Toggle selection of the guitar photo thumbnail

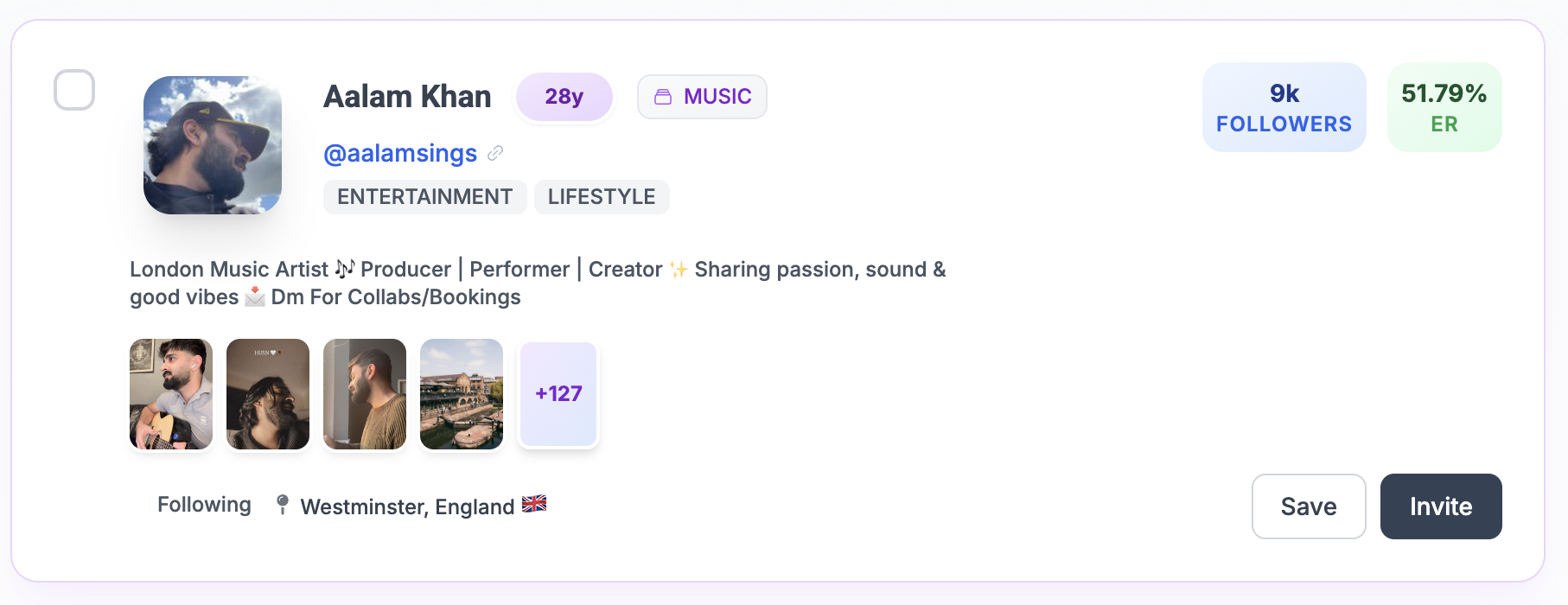click(x=170, y=393)
